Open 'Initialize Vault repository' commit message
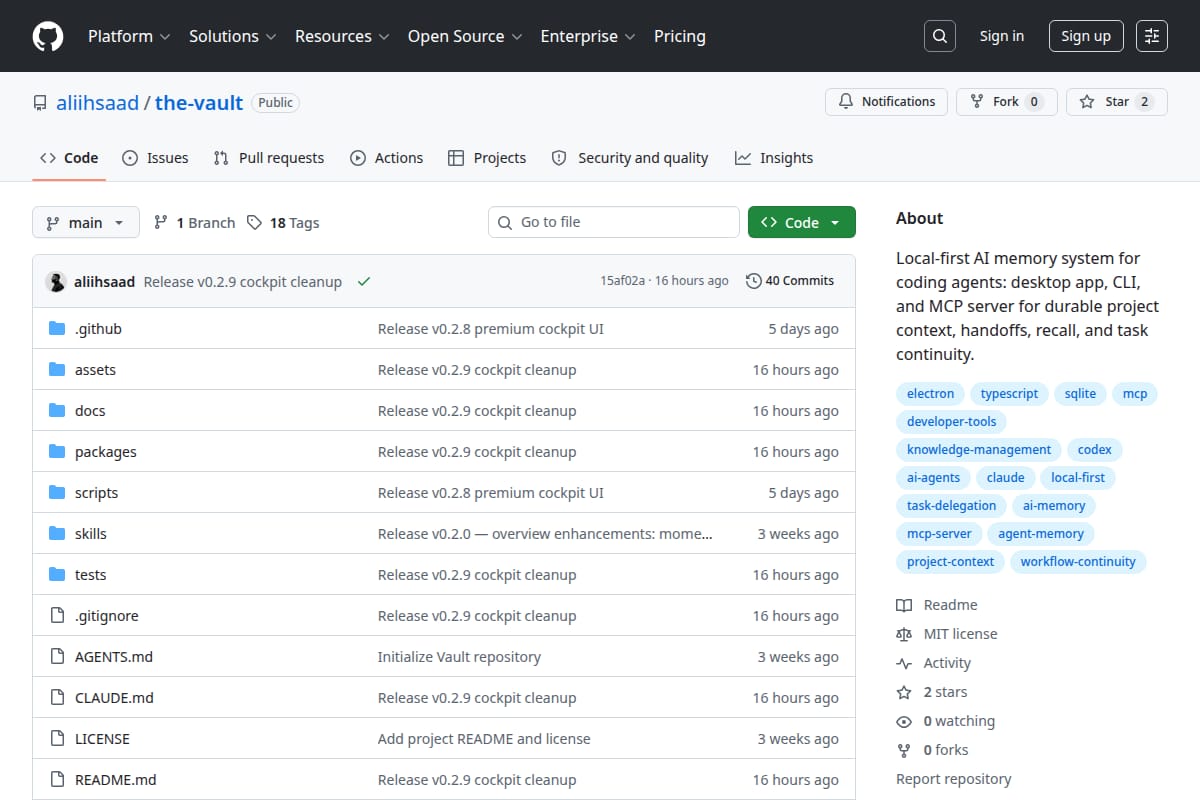 tap(459, 657)
